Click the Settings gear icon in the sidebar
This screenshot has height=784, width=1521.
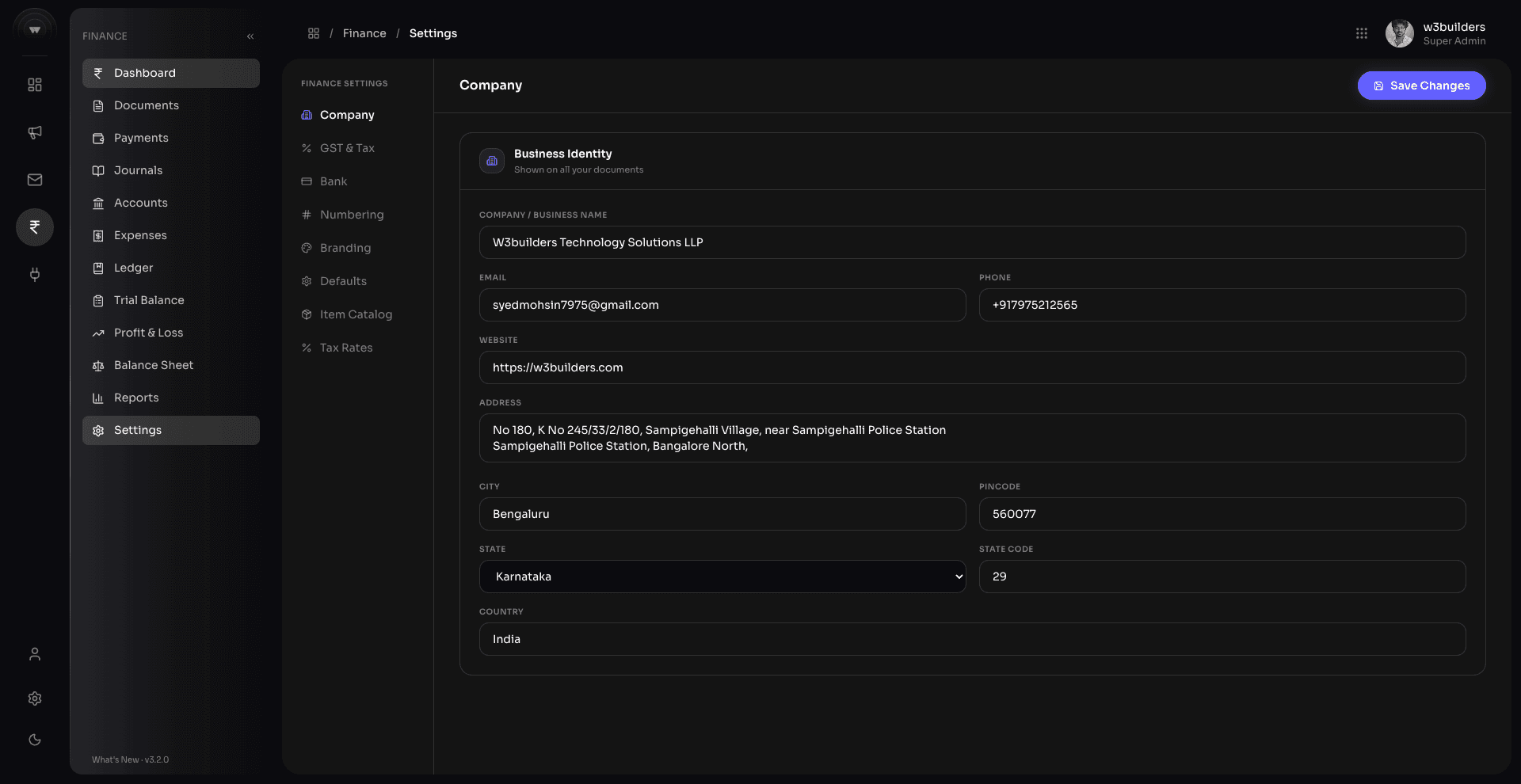[98, 430]
